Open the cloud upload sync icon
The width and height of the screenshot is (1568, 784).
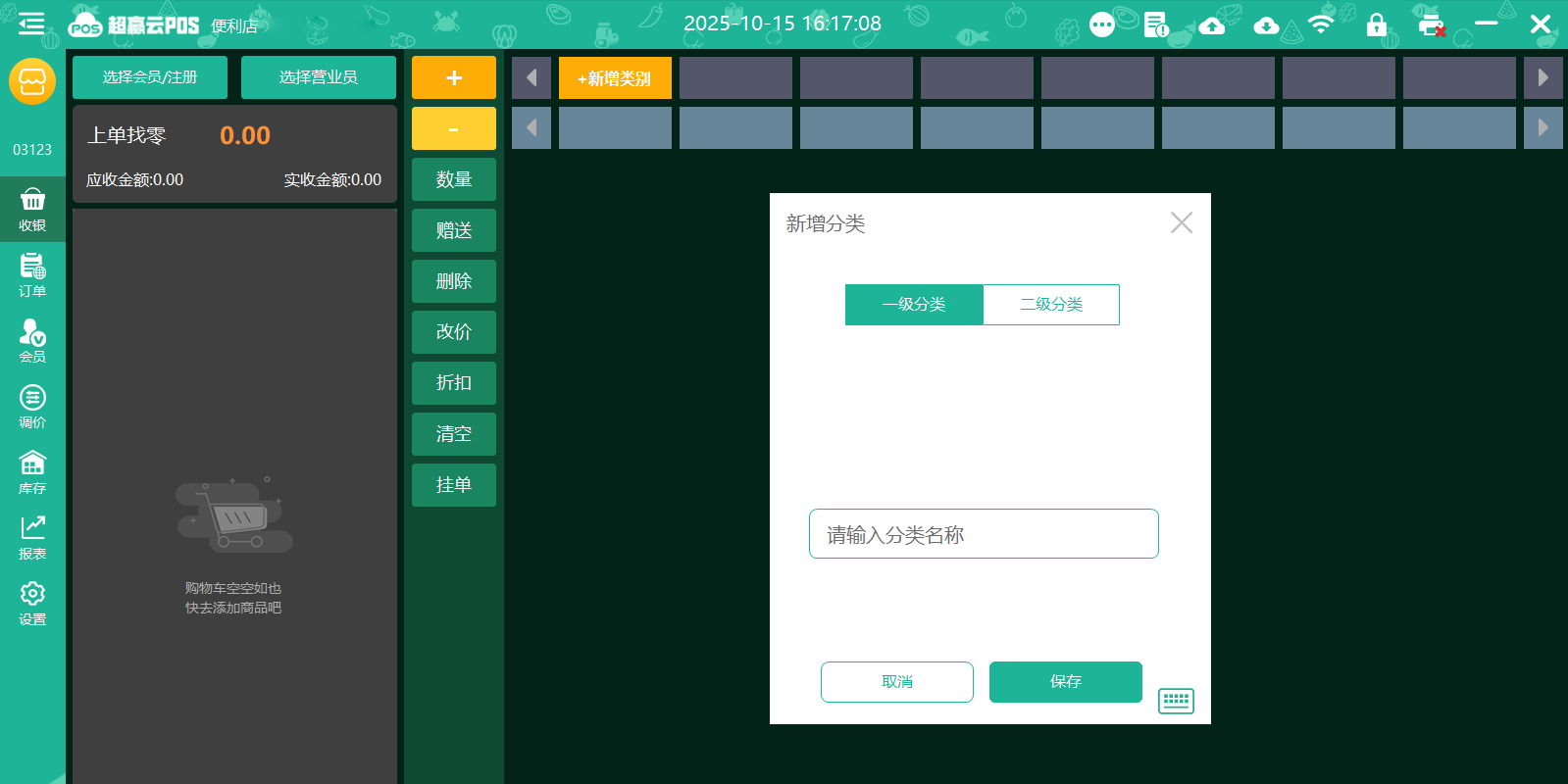click(x=1212, y=25)
